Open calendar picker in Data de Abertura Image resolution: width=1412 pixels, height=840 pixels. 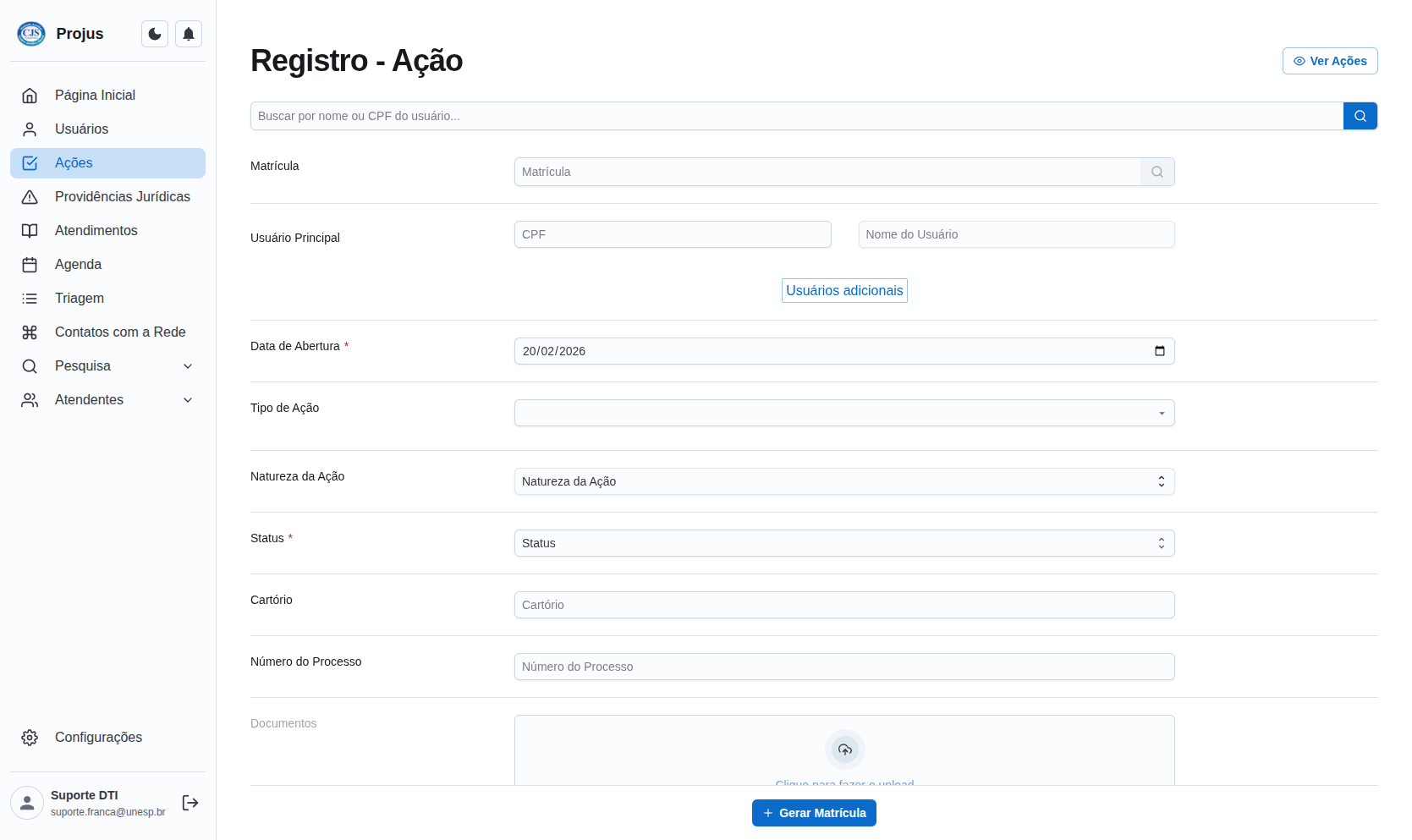tap(1159, 351)
